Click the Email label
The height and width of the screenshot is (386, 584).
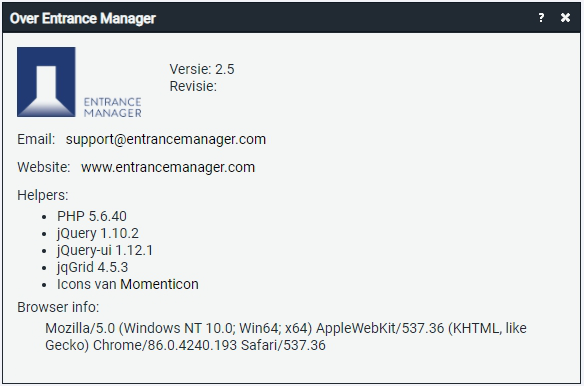(36, 139)
